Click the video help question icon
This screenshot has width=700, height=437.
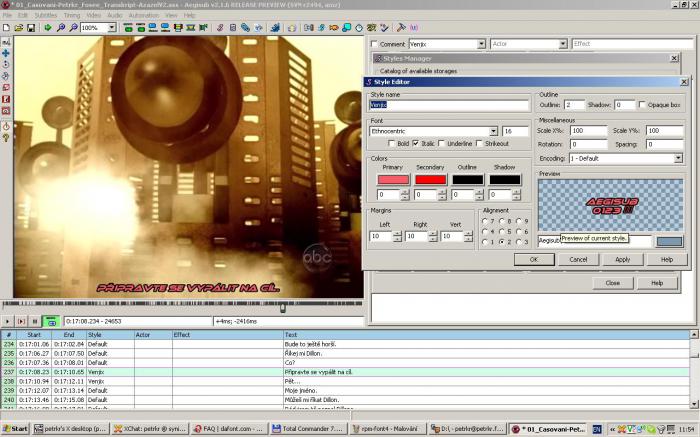pos(6,138)
